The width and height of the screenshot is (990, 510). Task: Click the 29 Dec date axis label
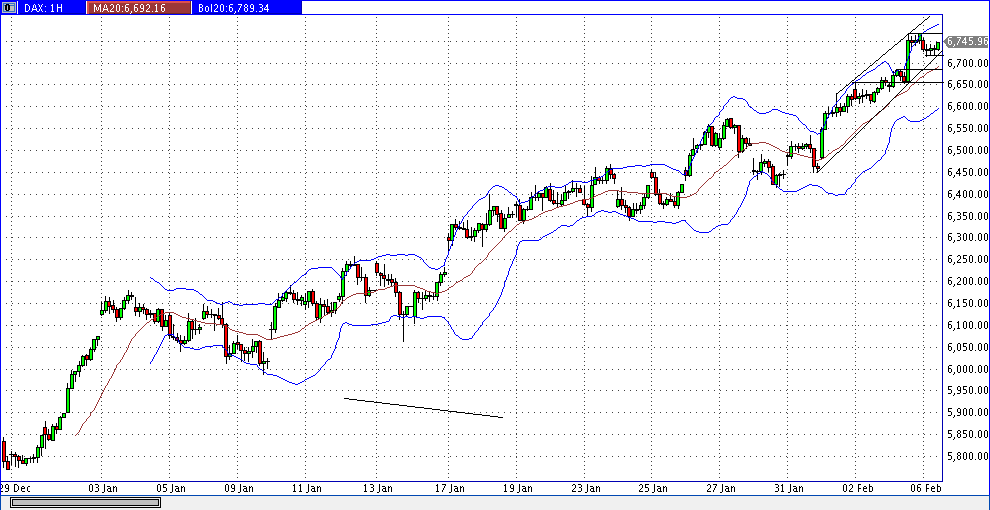pos(14,488)
